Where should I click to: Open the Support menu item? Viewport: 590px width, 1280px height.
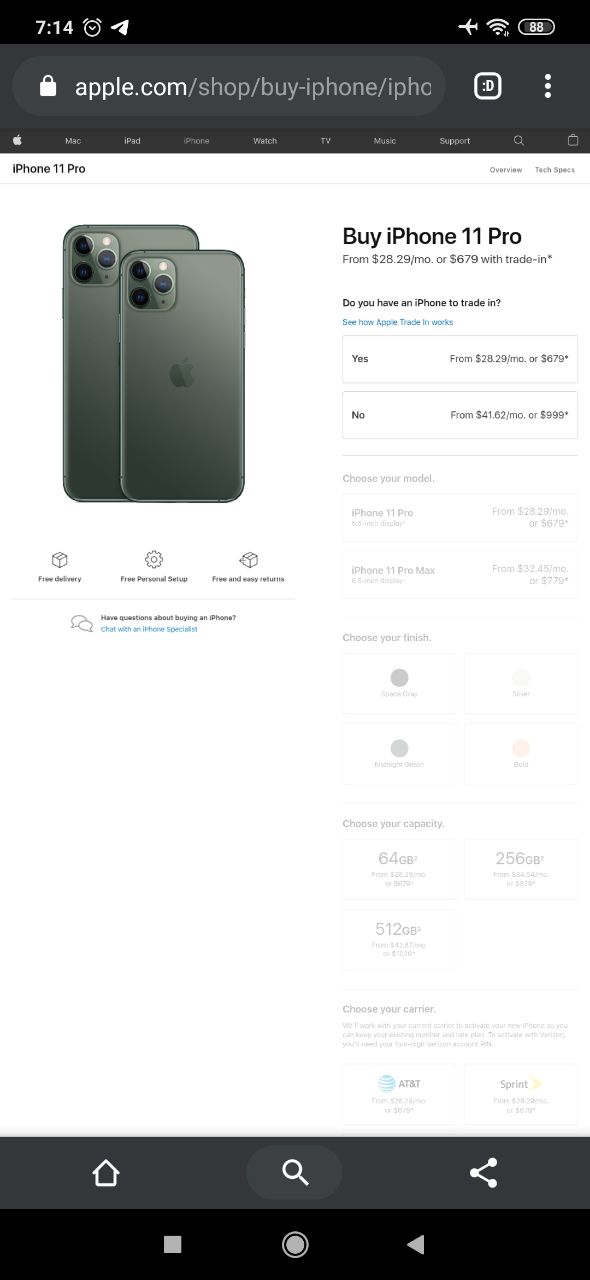coord(455,141)
